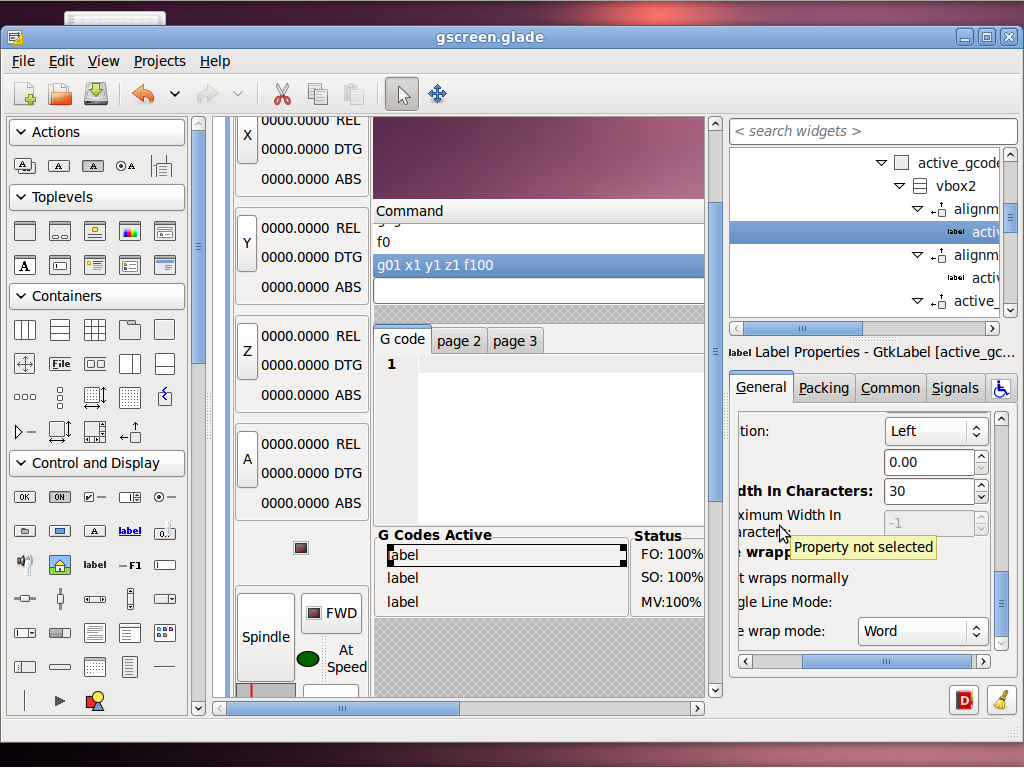This screenshot has height=768, width=1024.
Task: Activate the Drag Resize mode tool
Action: 438,94
